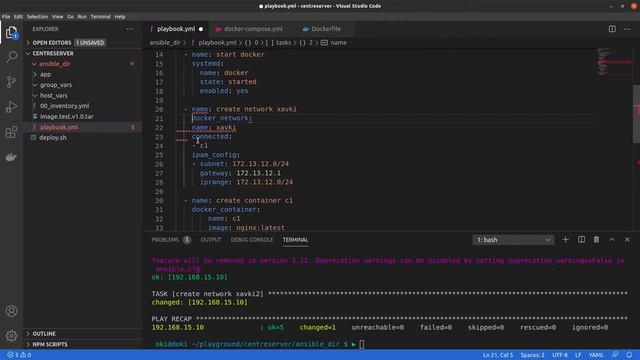
Task: Open the View menu
Action: click(x=58, y=17)
